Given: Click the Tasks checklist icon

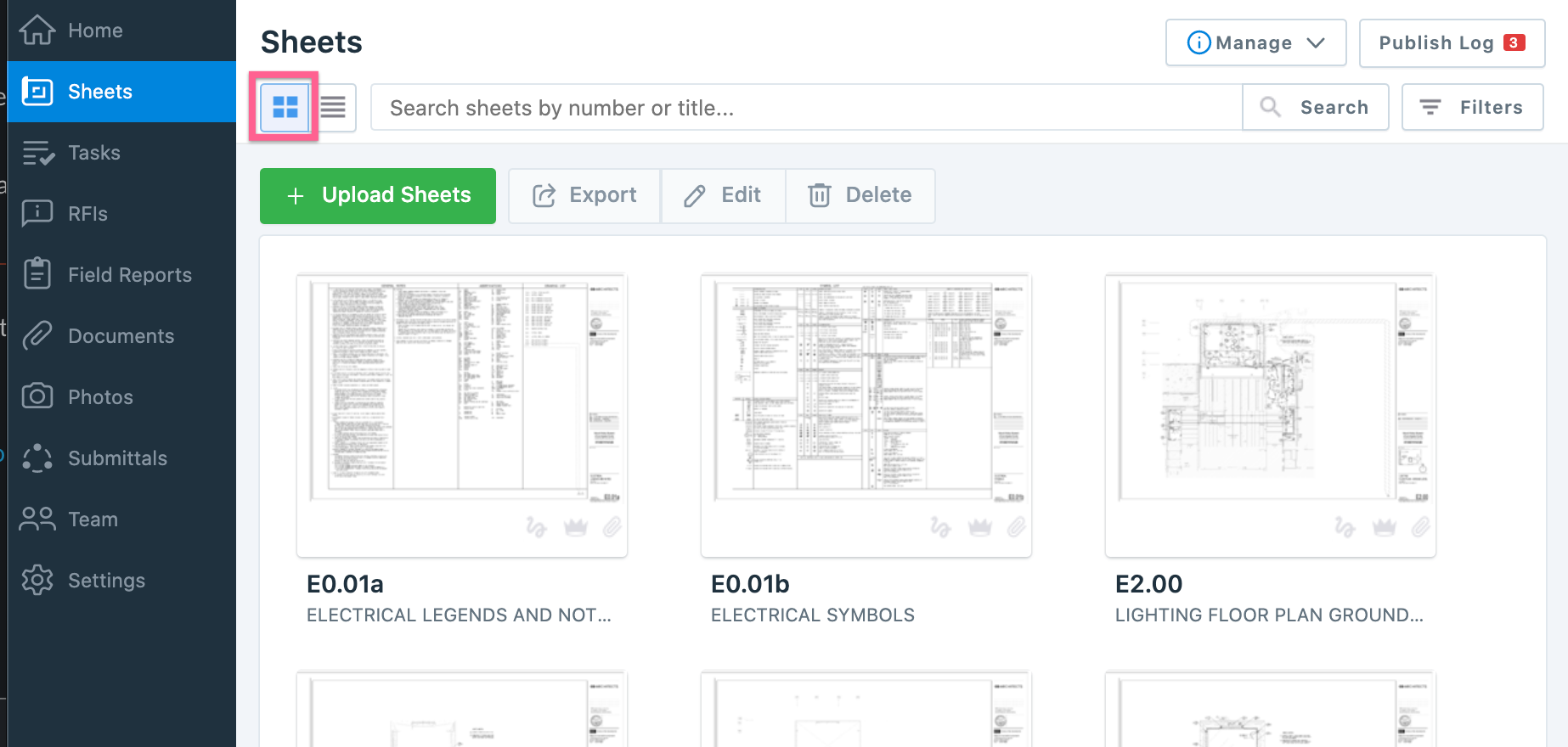Looking at the screenshot, I should click(x=38, y=153).
